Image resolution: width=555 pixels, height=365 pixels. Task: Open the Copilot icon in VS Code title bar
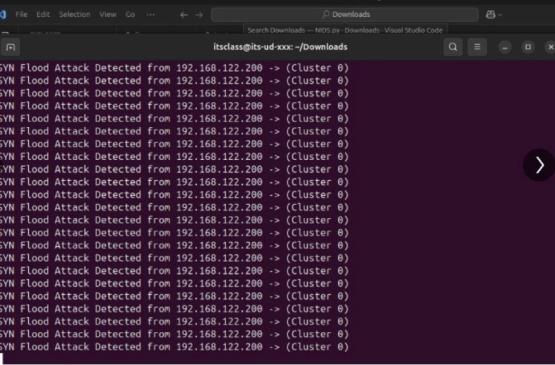(491, 15)
